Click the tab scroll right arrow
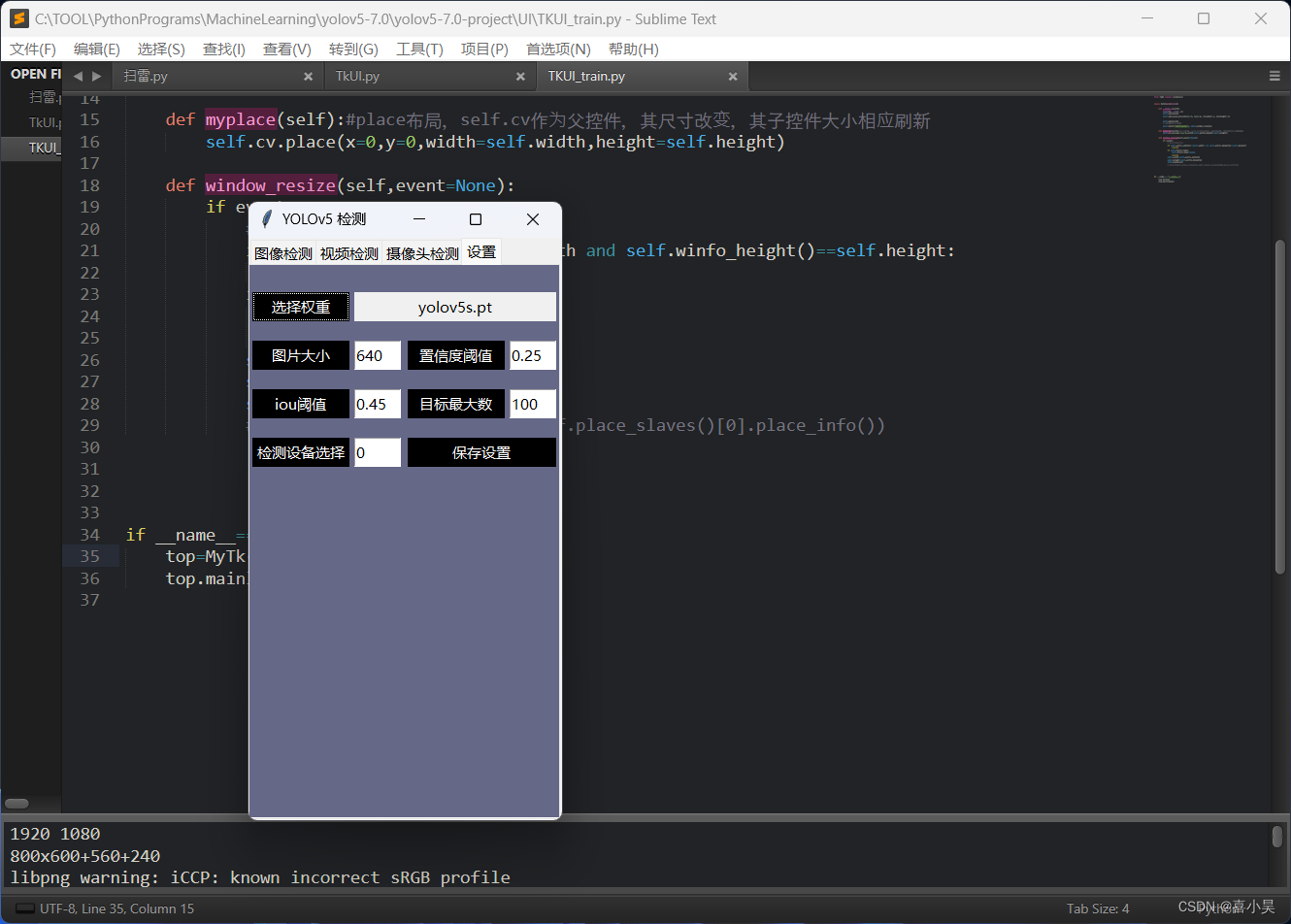Viewport: 1291px width, 924px height. click(96, 76)
